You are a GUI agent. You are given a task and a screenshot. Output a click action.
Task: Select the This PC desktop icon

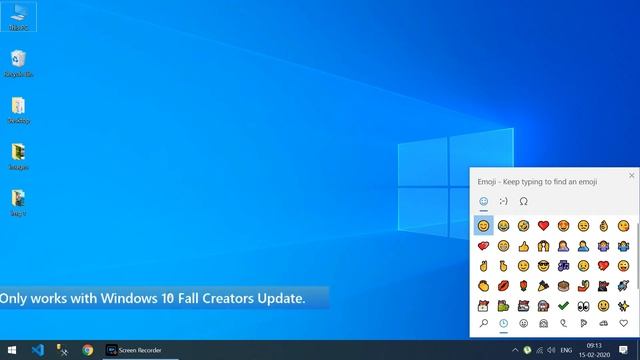pos(18,16)
